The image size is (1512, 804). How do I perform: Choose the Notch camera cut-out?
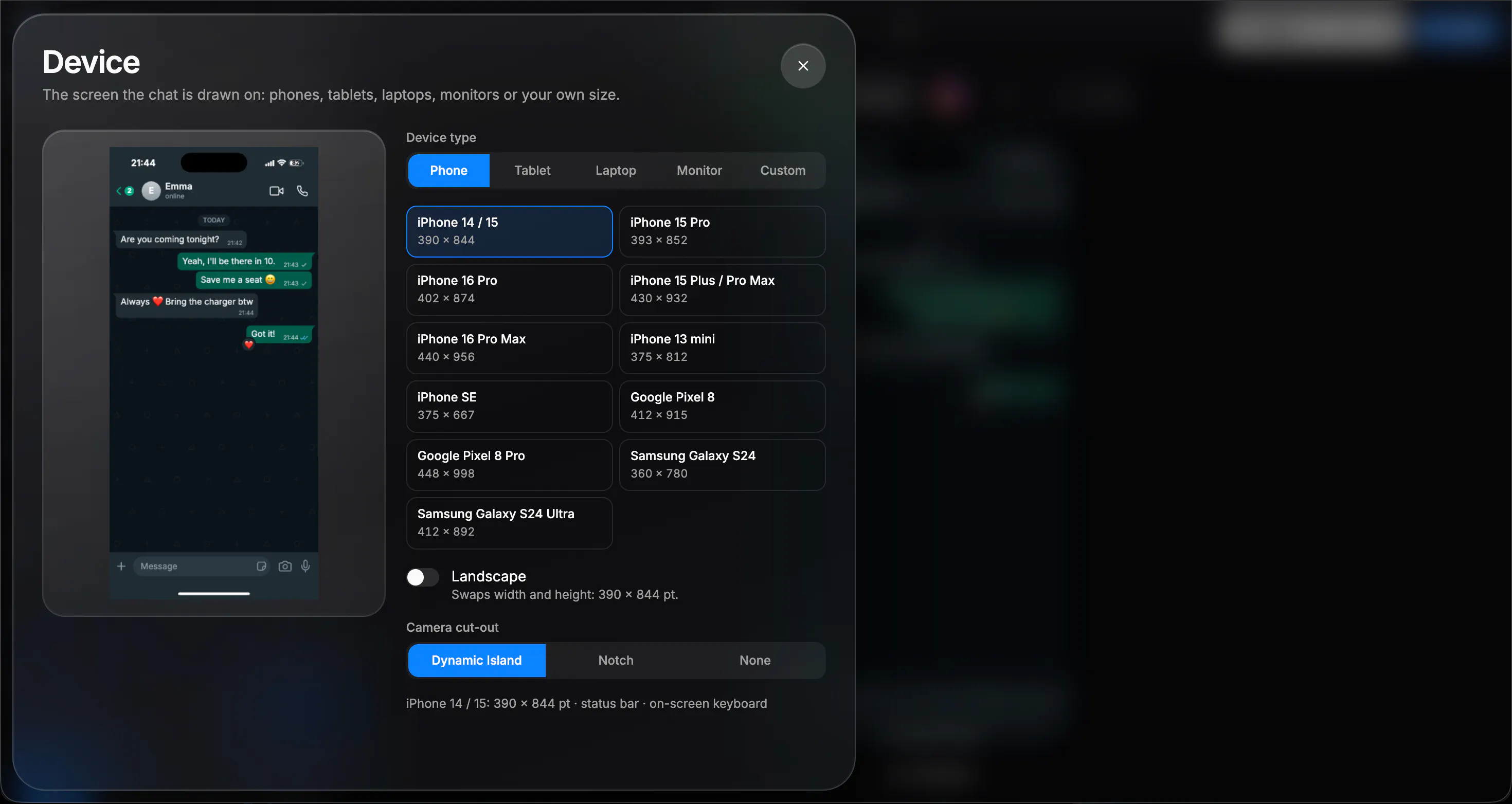coord(616,660)
